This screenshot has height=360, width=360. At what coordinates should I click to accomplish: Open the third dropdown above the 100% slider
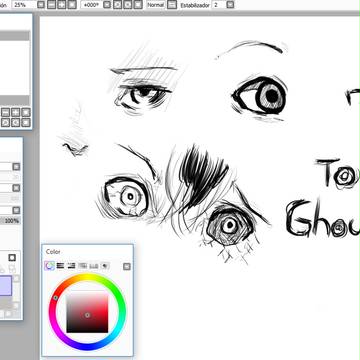pyautogui.click(x=16, y=210)
